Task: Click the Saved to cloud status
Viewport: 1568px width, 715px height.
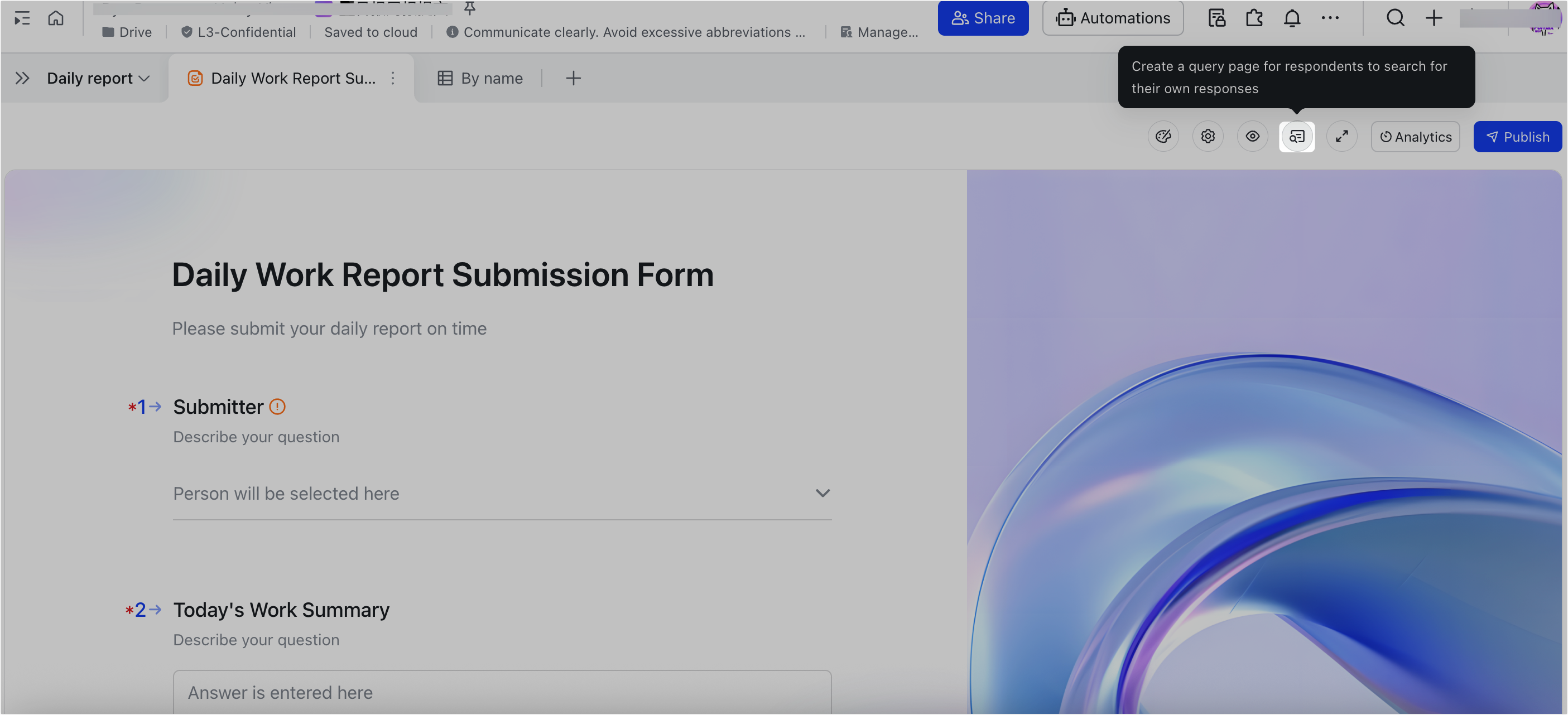Action: point(371,32)
